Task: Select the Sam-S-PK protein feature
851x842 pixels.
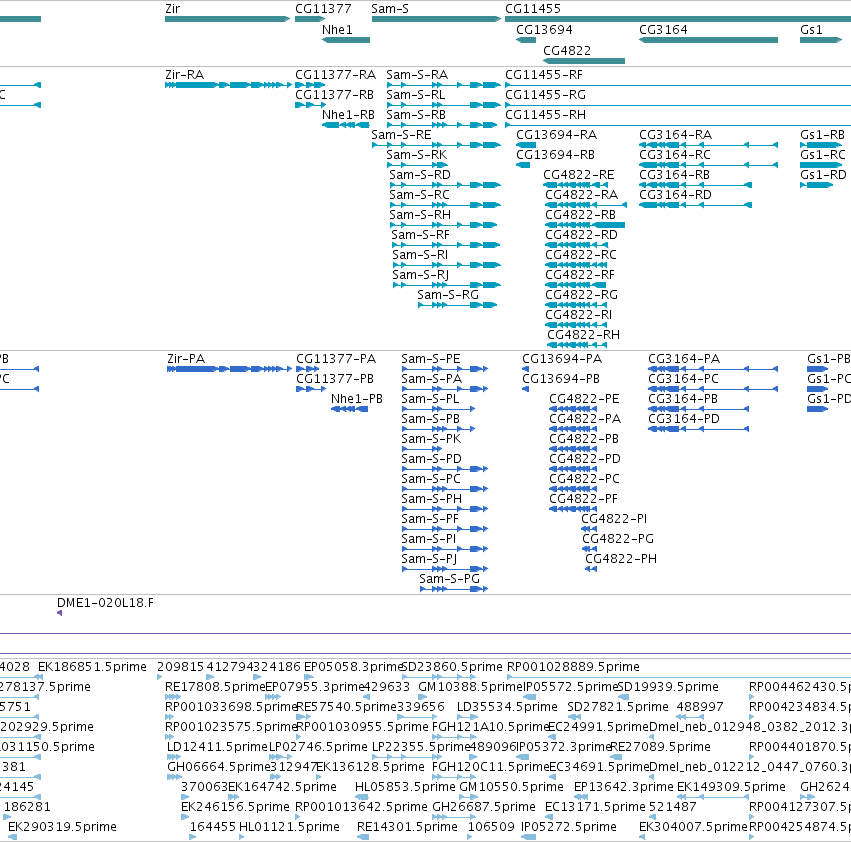Action: (x=422, y=449)
